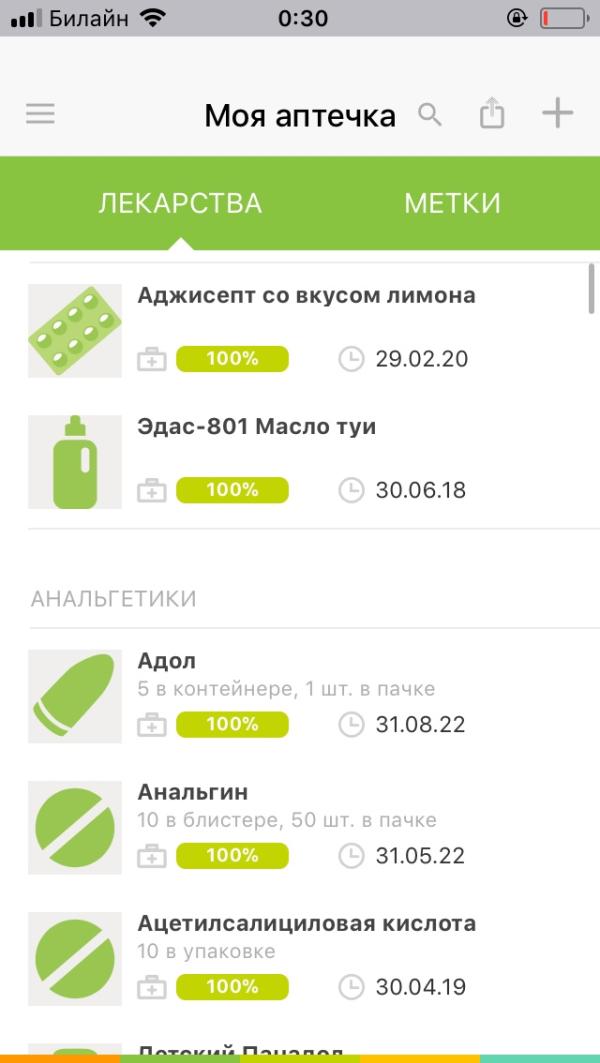The image size is (600, 1063).
Task: Tap the clock icon beside 31.05.22
Action: tap(351, 856)
